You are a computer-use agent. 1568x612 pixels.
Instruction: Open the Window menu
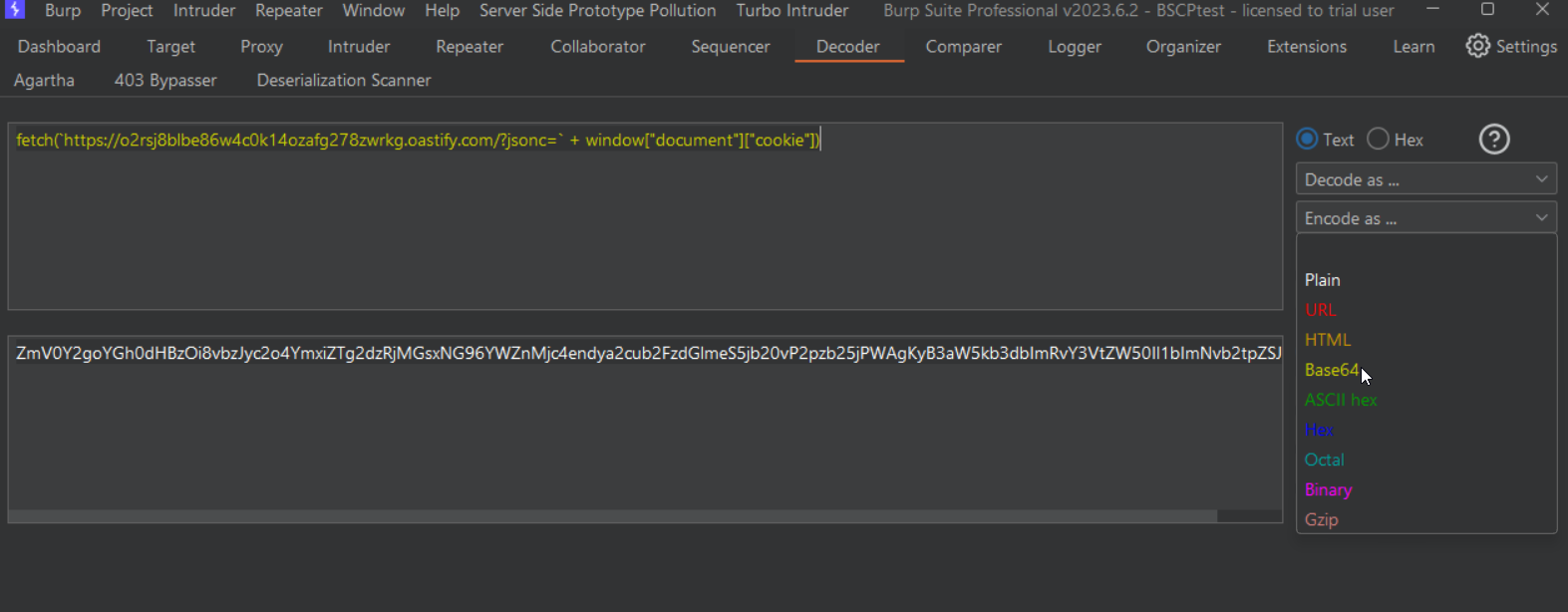point(374,10)
